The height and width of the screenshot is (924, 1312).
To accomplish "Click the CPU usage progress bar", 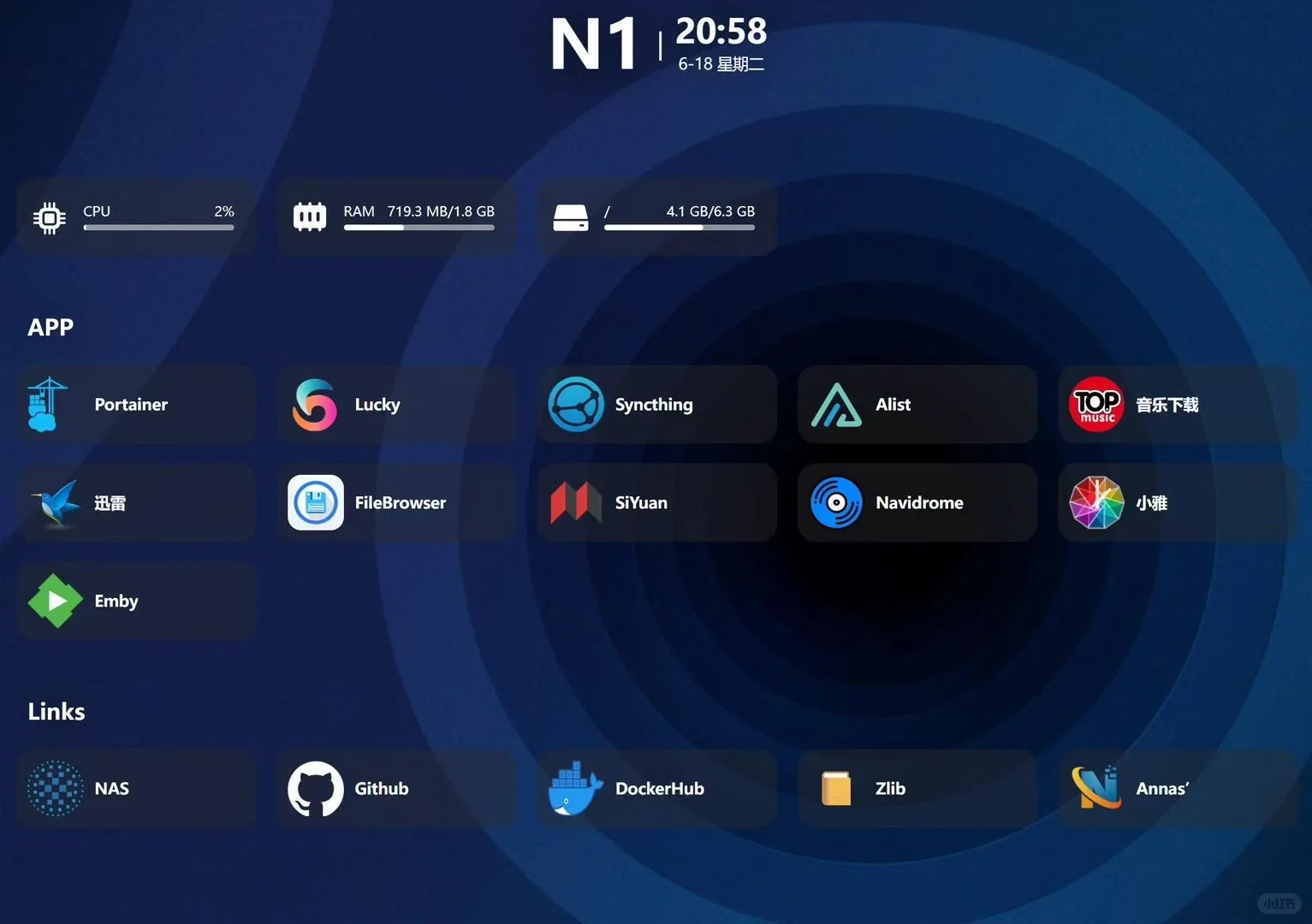I will 158,228.
